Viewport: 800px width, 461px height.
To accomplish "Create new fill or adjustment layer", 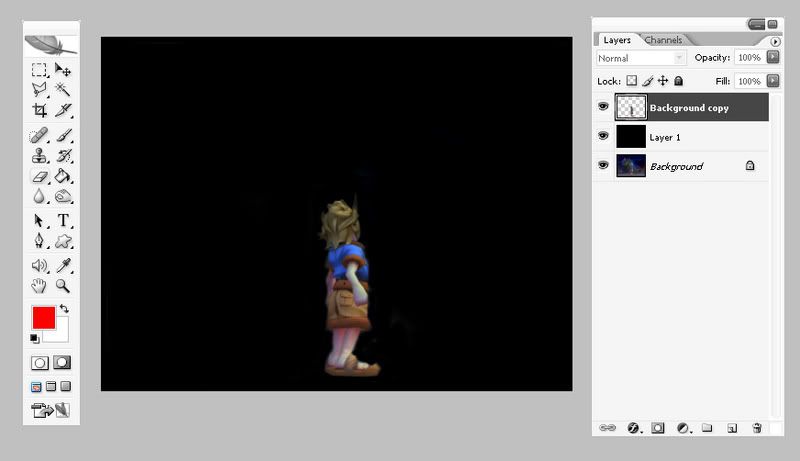I will [x=683, y=428].
